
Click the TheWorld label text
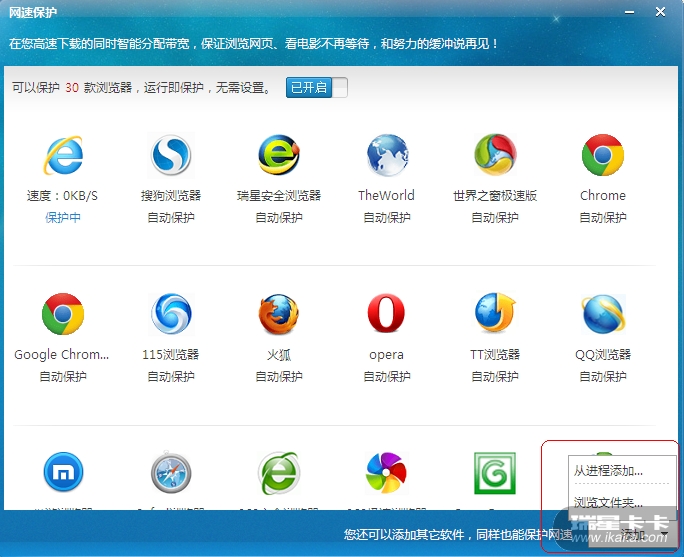386,195
